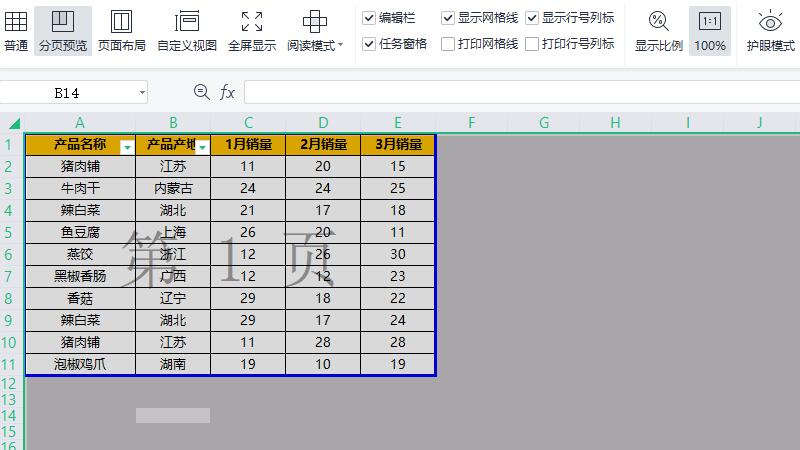The height and width of the screenshot is (450, 800).
Task: Toggle Task Pane (任务窗格) checkbox
Action: (369, 44)
